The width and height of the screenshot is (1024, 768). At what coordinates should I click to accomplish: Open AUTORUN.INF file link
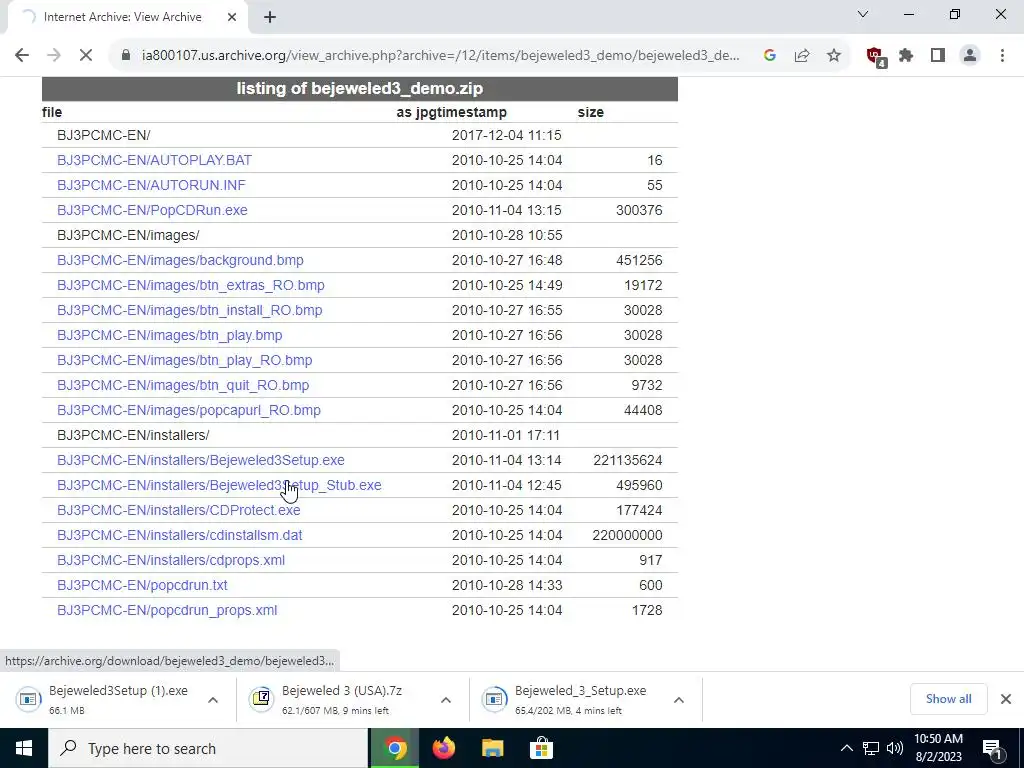[x=151, y=185]
